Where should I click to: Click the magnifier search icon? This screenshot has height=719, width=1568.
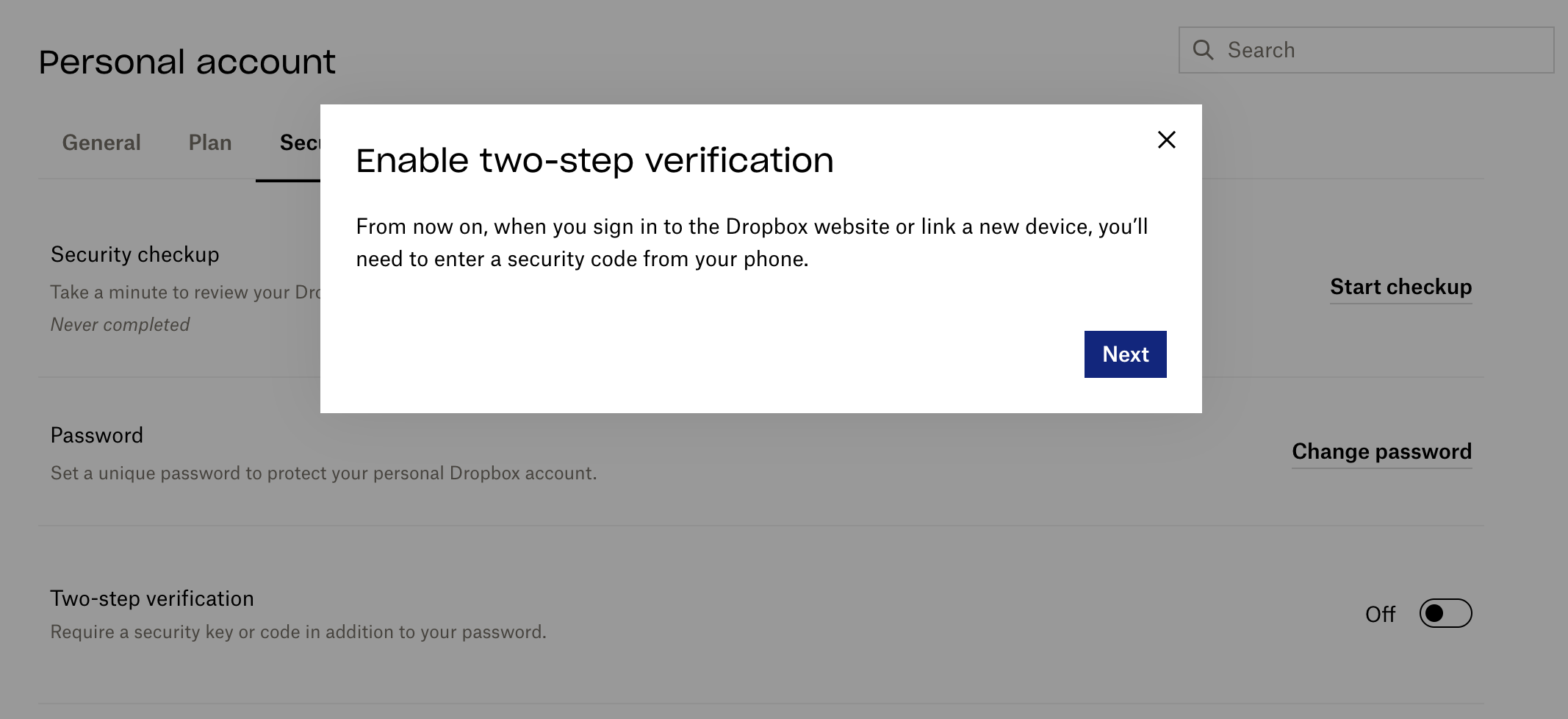click(1203, 50)
